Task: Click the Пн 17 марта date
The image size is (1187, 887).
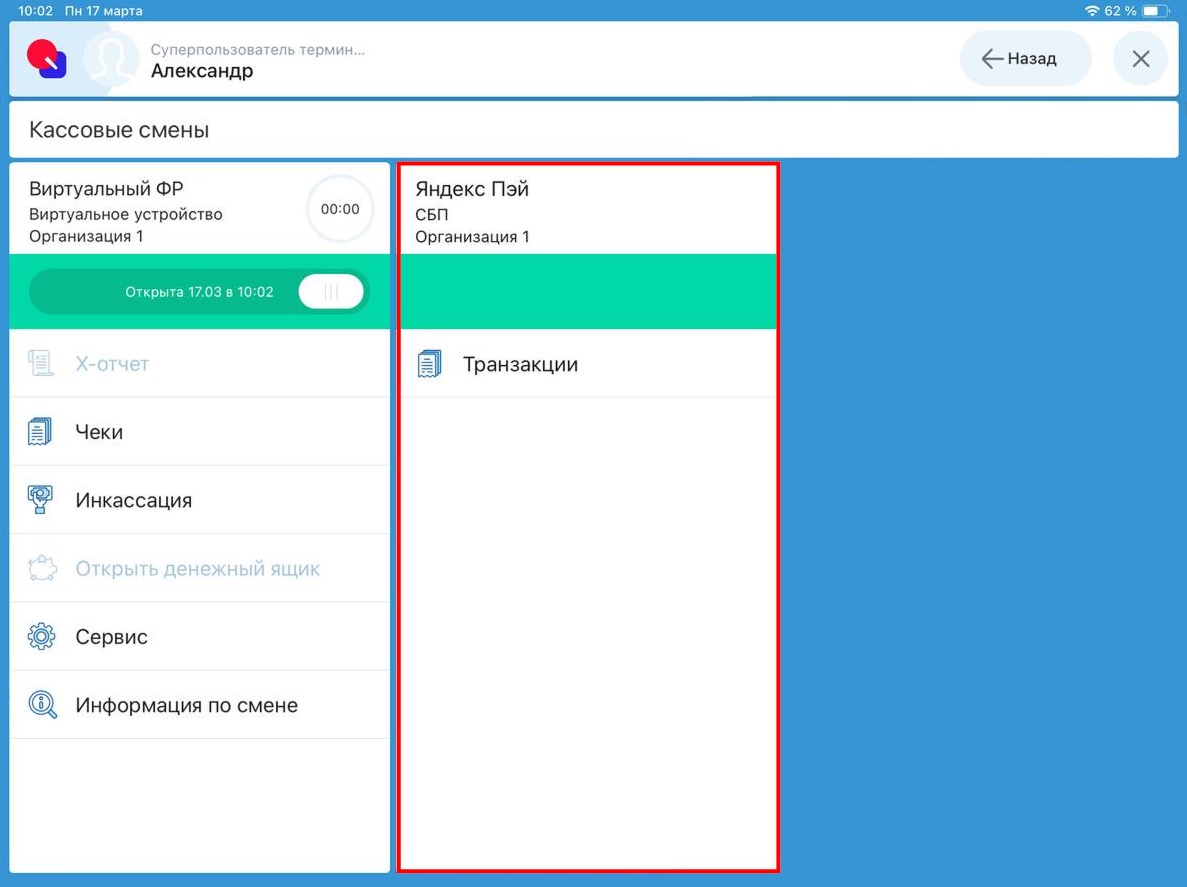Action: 104,11
